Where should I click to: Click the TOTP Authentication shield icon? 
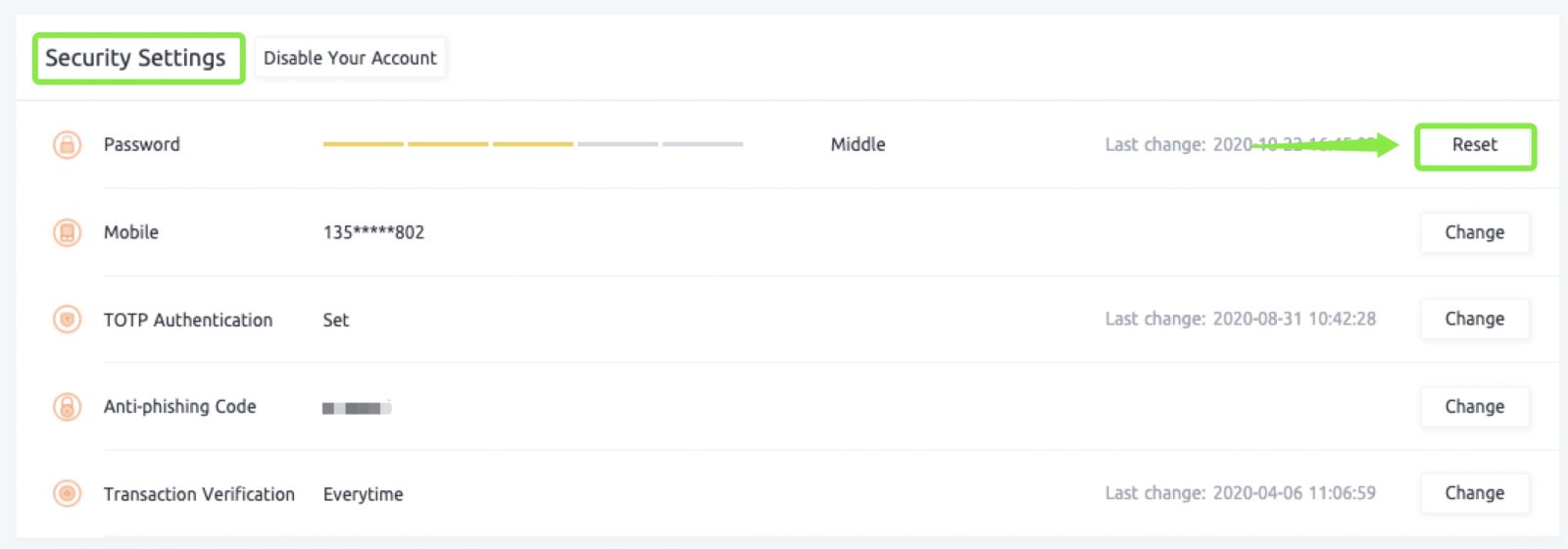pyautogui.click(x=67, y=320)
